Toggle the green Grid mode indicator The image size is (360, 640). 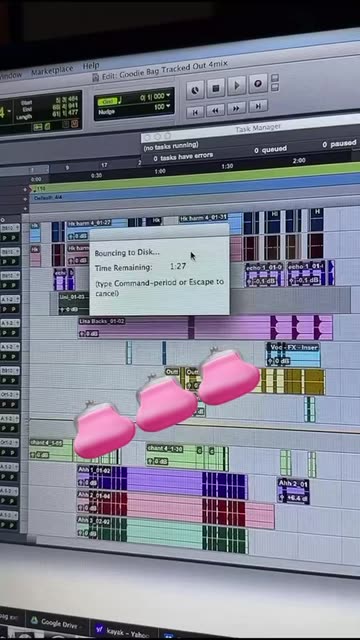107,101
